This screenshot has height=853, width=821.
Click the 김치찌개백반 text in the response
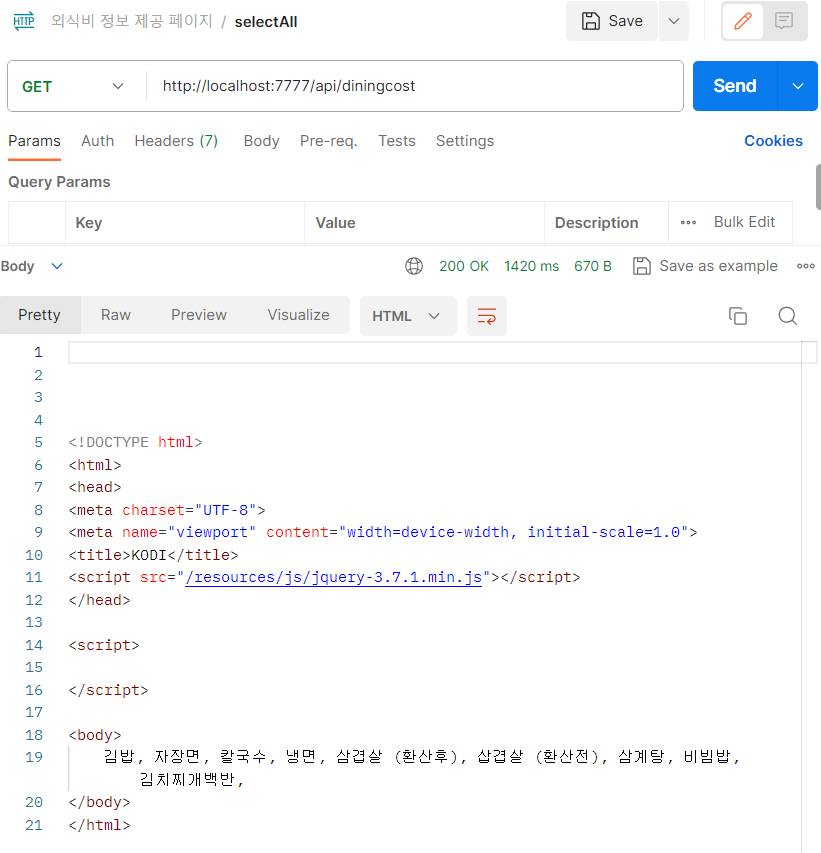[187, 780]
